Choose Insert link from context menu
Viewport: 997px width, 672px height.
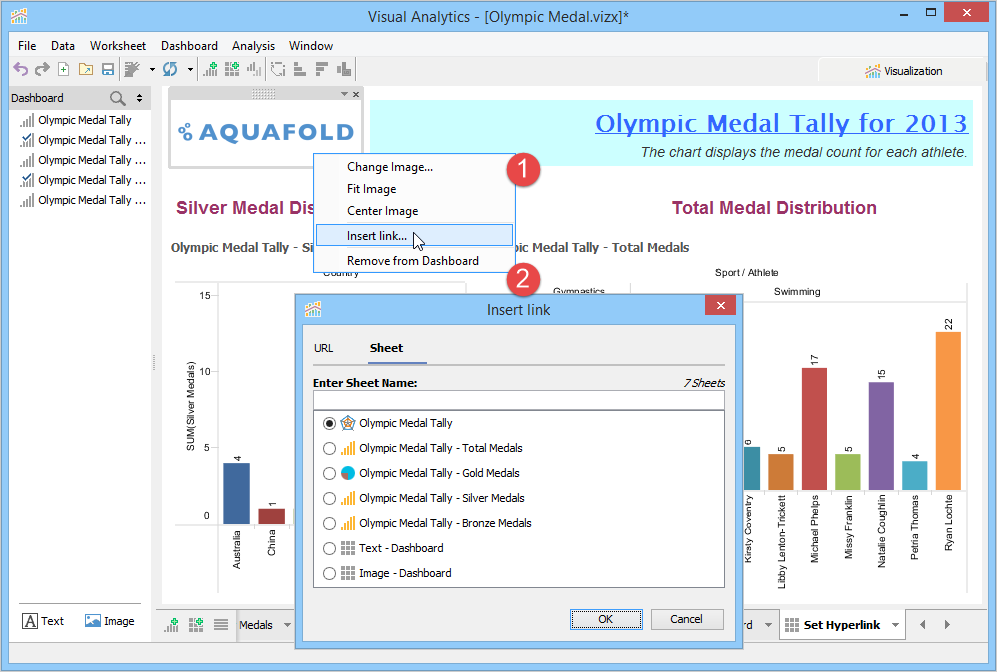click(415, 235)
